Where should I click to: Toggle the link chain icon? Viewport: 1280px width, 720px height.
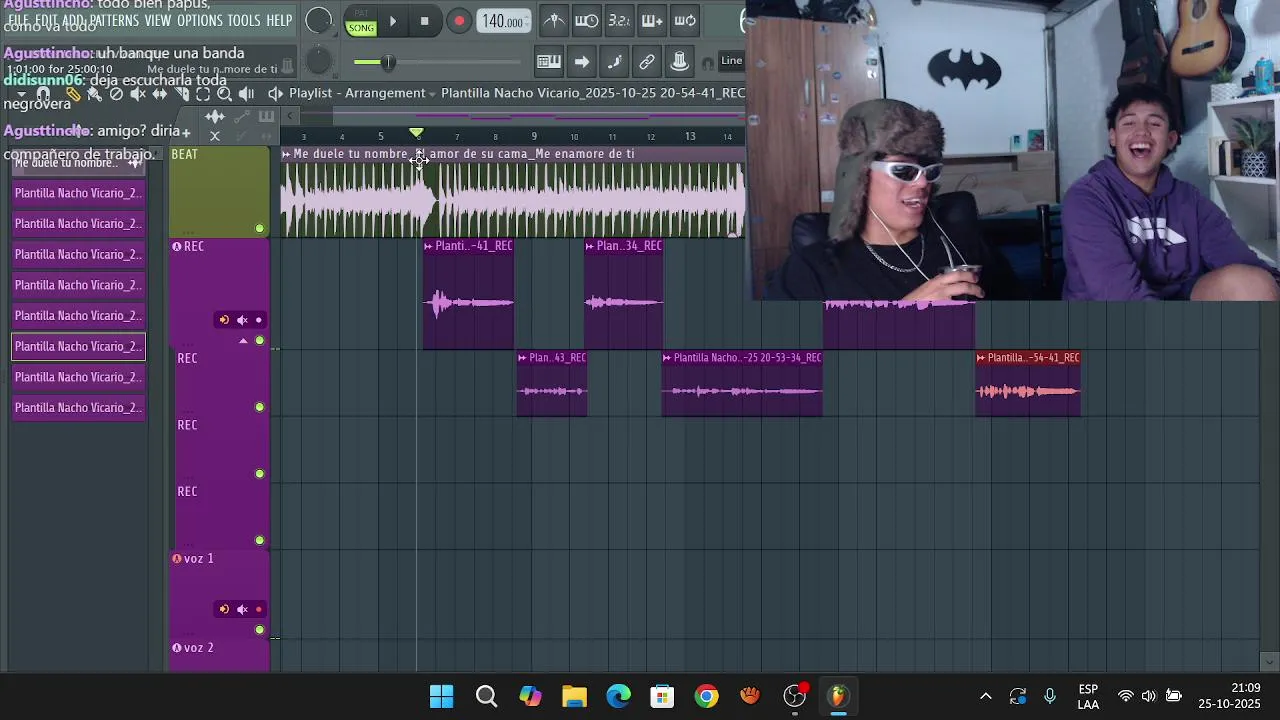[x=647, y=61]
